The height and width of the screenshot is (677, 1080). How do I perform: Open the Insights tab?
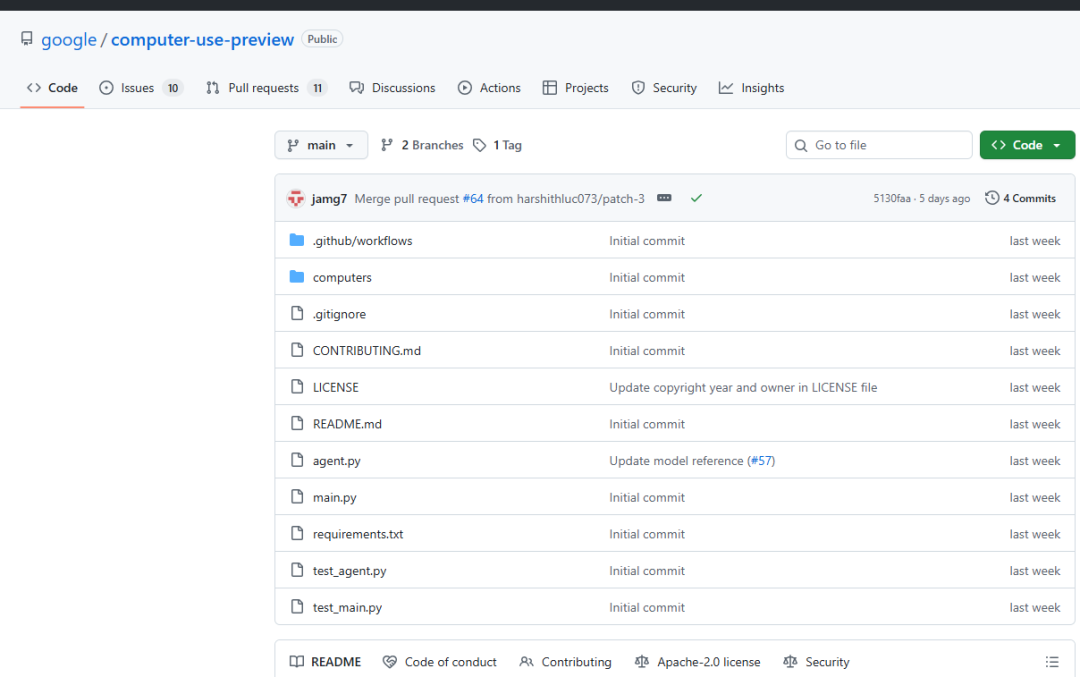(751, 88)
